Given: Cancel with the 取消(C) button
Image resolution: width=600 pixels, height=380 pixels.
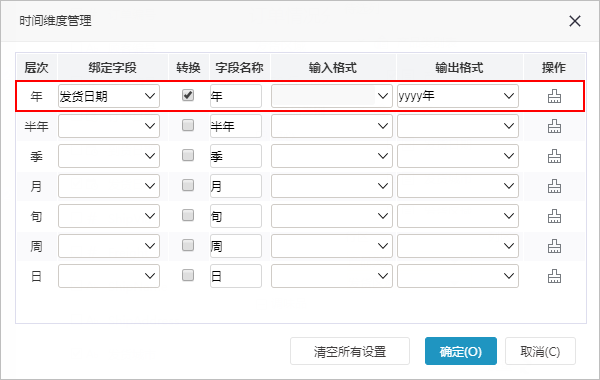Looking at the screenshot, I should (x=540, y=351).
